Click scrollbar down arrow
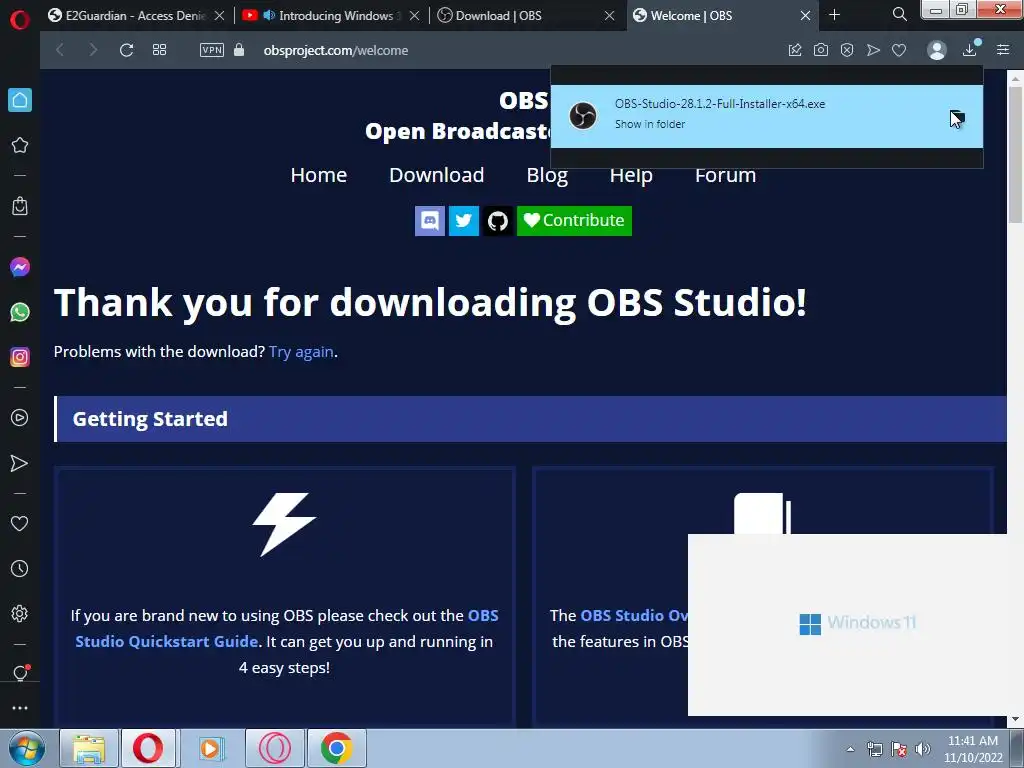Screen dimensions: 1024x768 point(1016,720)
